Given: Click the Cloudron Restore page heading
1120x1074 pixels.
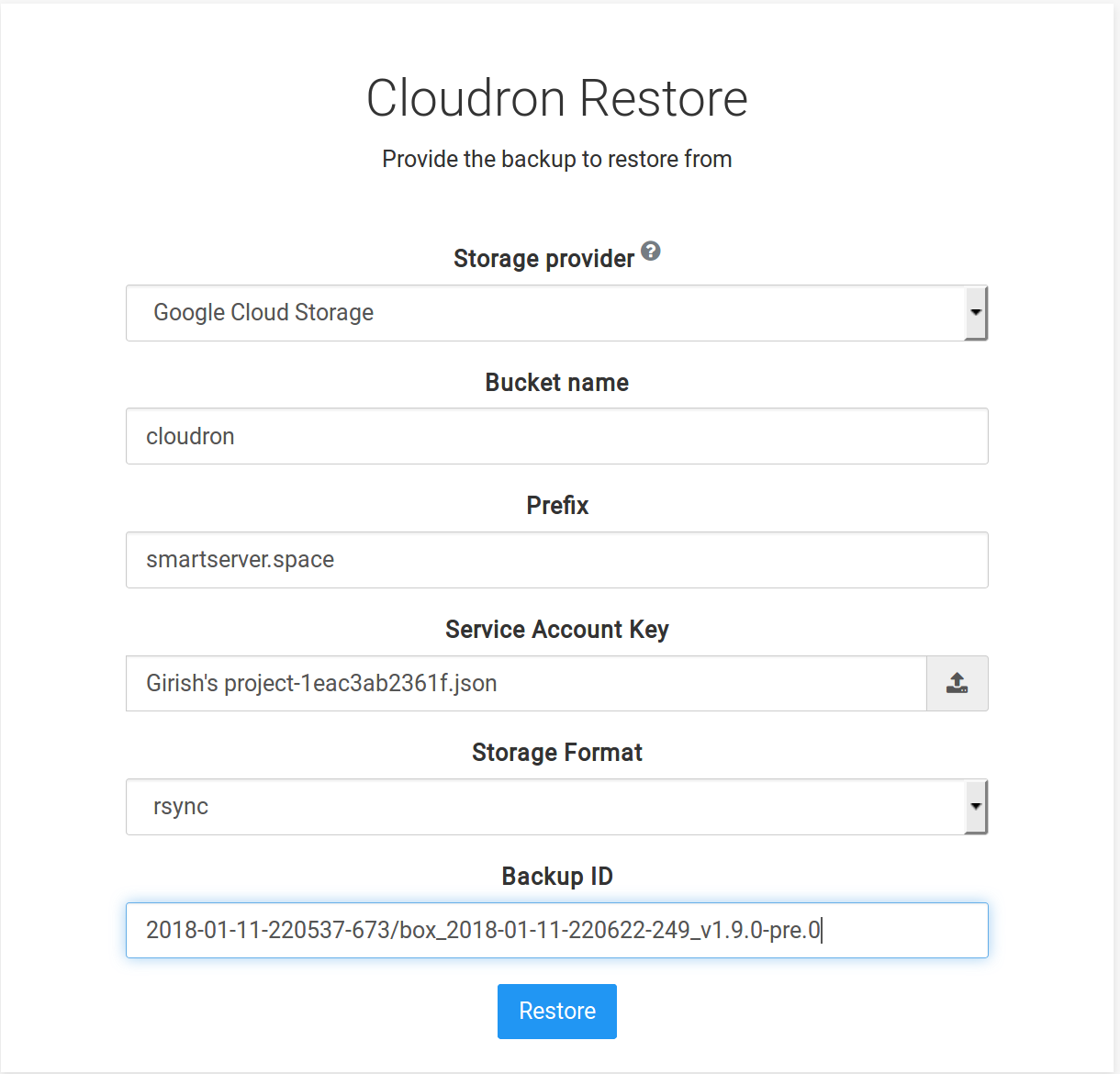Looking at the screenshot, I should (x=556, y=98).
